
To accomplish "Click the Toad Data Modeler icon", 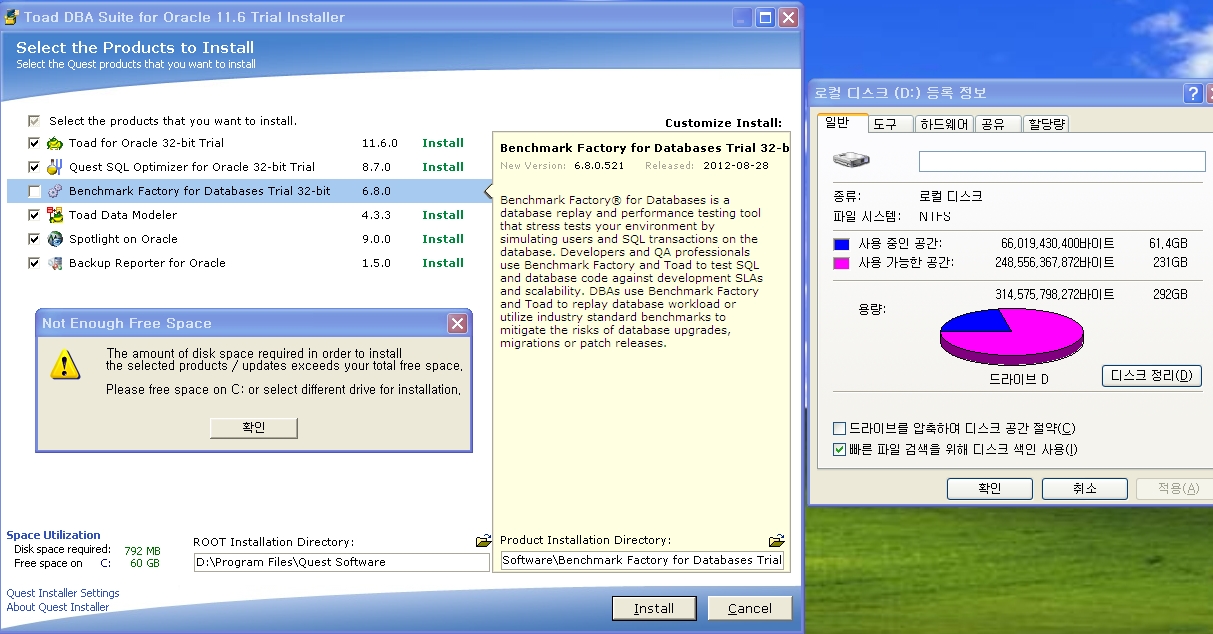I will tap(54, 215).
